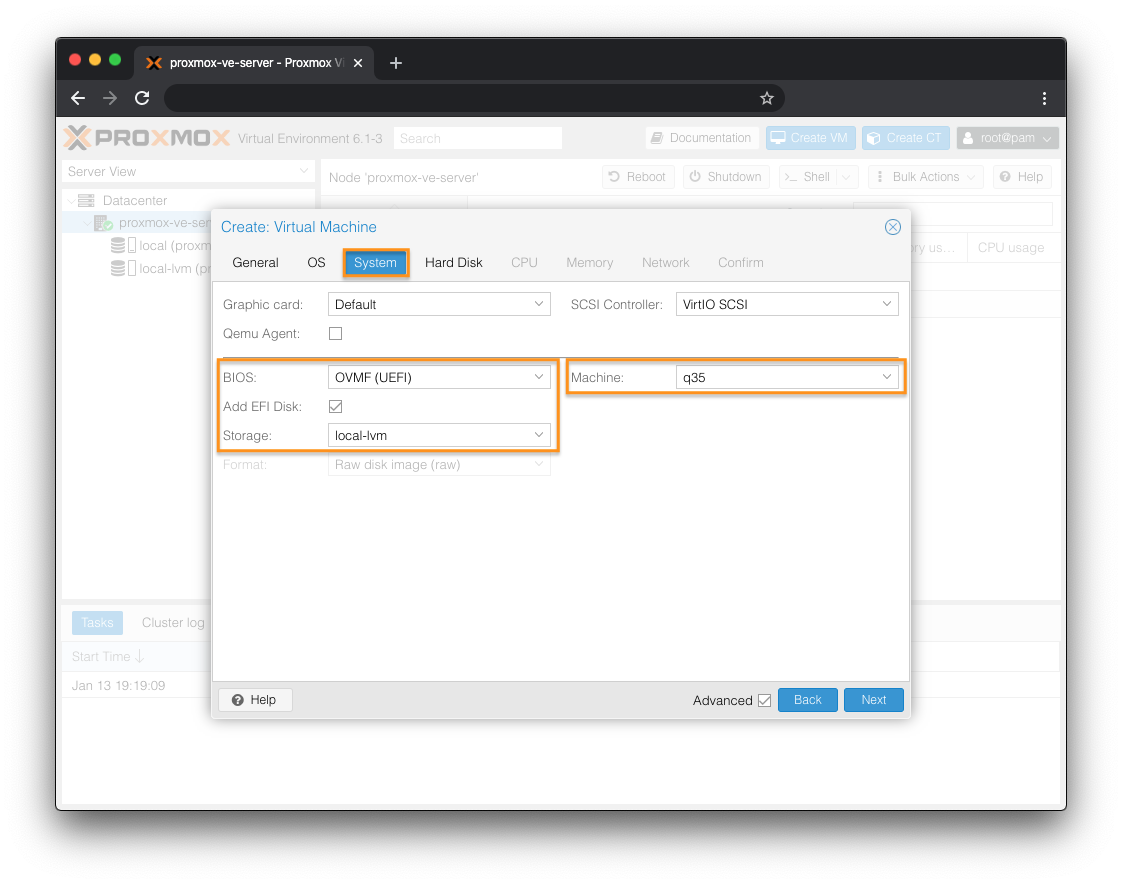Reload the page with the refresh icon
Screen dimensions: 1122x884
142,98
